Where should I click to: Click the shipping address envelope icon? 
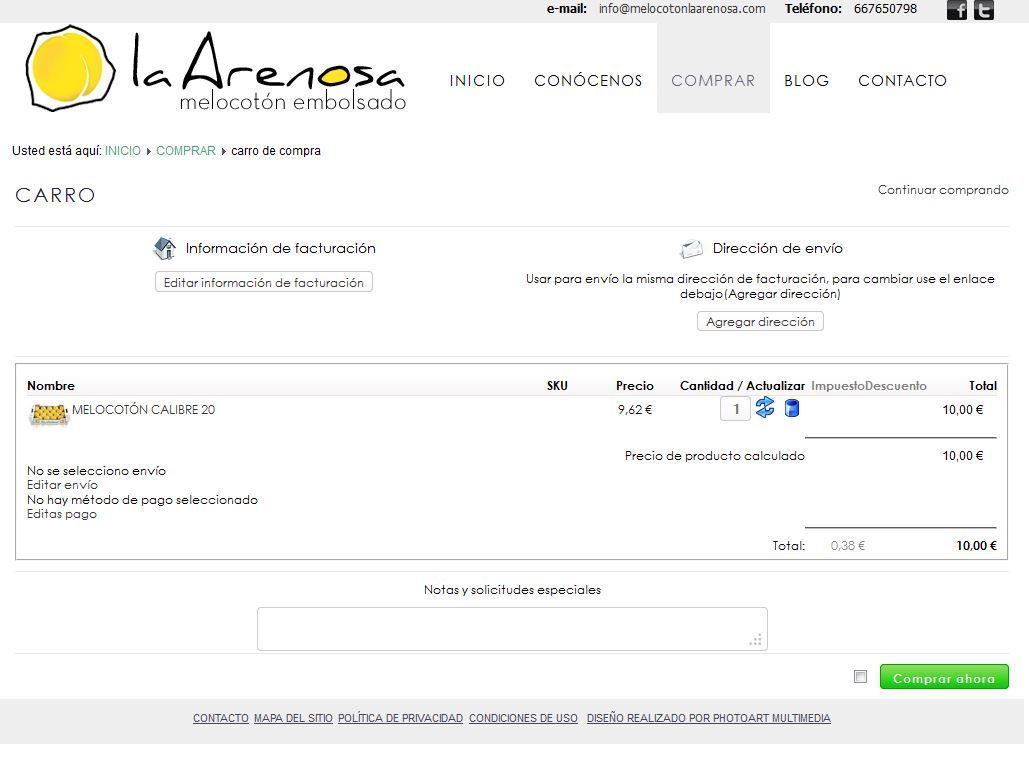click(692, 249)
